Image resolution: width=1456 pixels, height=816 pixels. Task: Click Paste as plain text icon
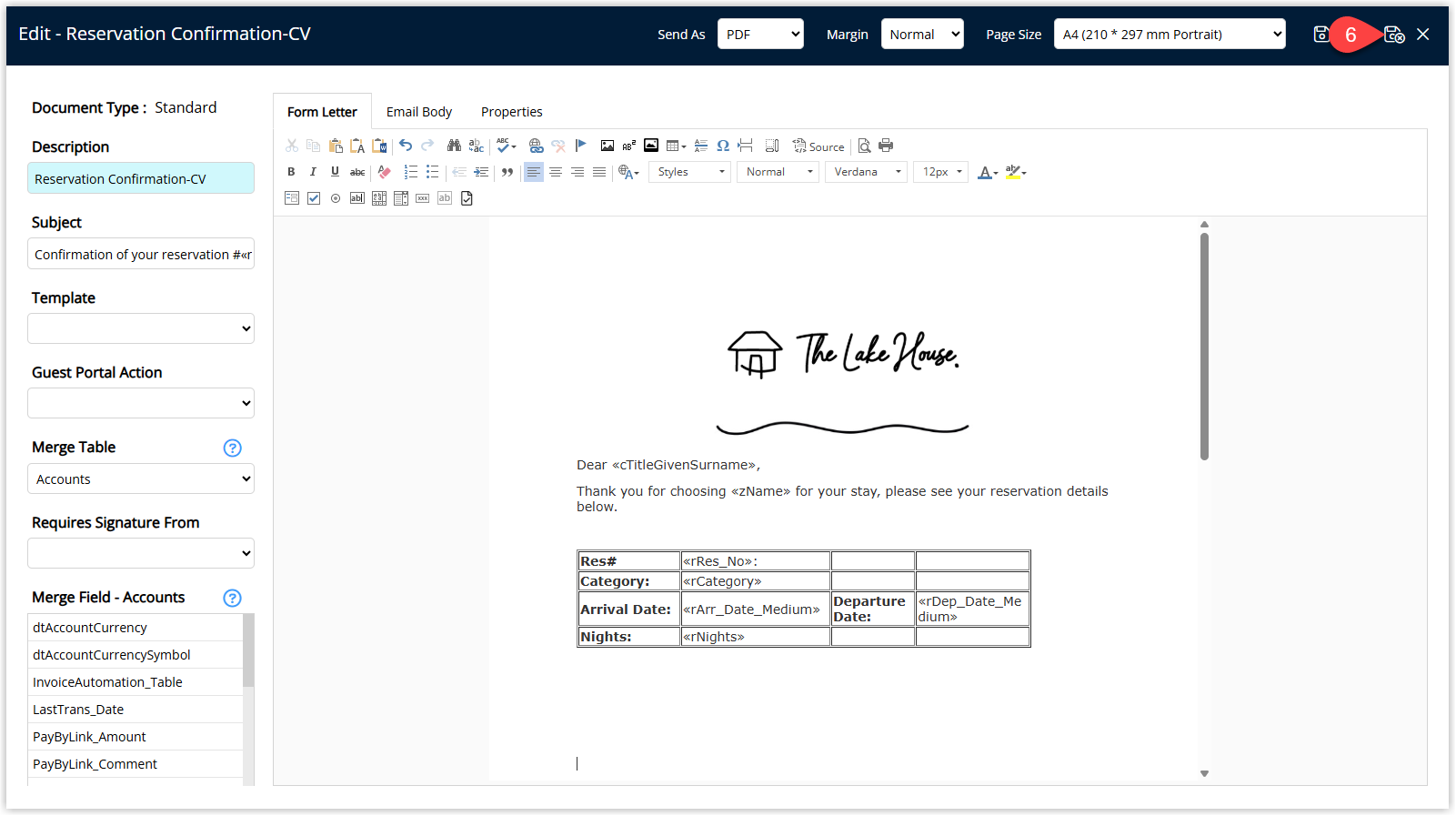pyautogui.click(x=357, y=146)
